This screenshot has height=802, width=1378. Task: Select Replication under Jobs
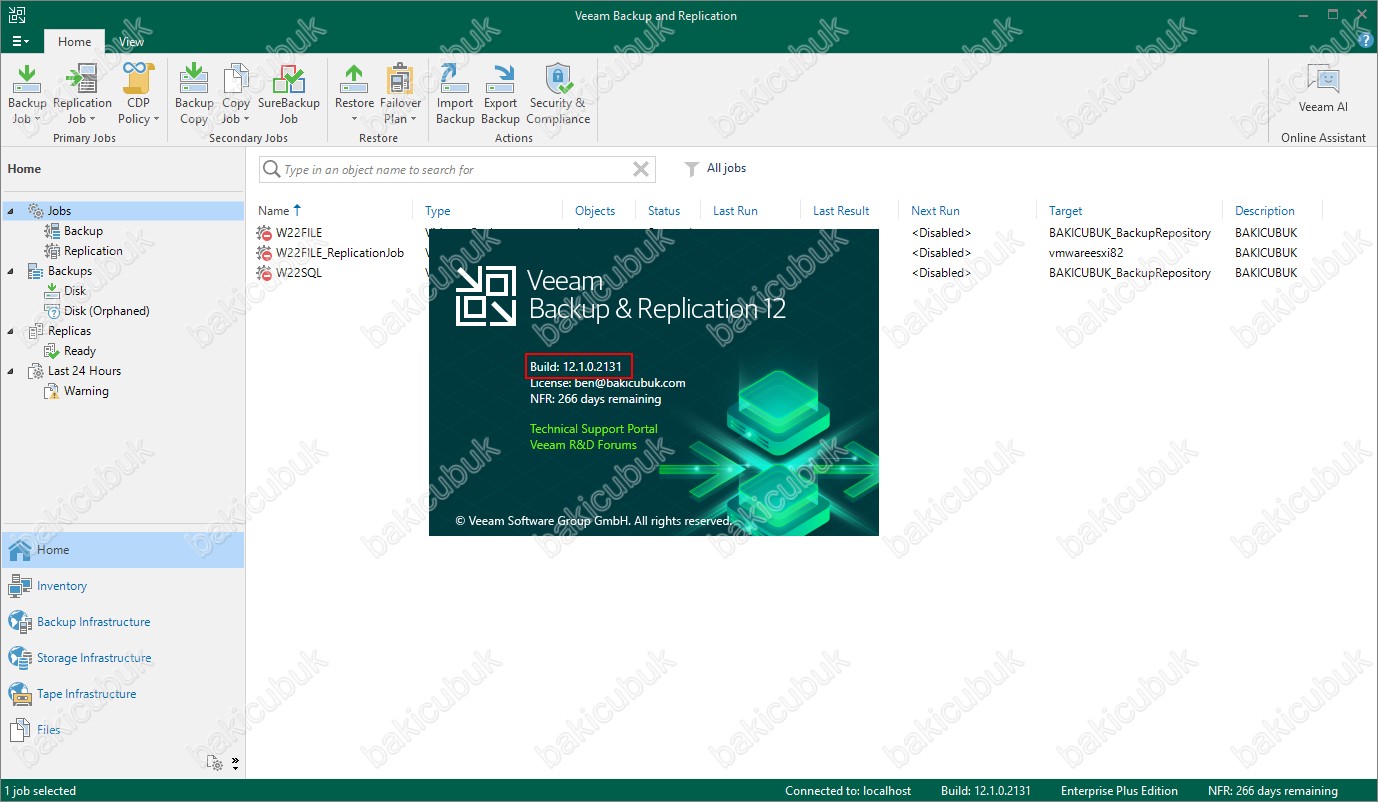pos(93,251)
